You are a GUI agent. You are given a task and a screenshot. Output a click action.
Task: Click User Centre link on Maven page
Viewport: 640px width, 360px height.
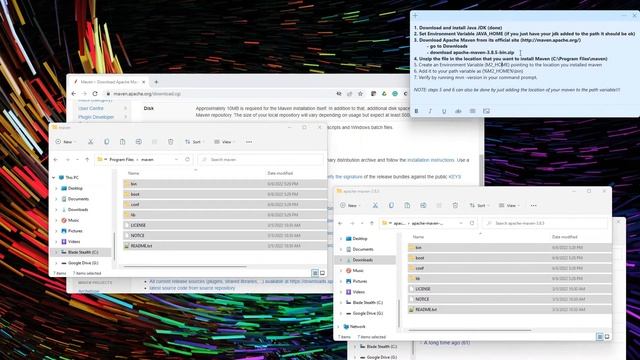point(91,108)
